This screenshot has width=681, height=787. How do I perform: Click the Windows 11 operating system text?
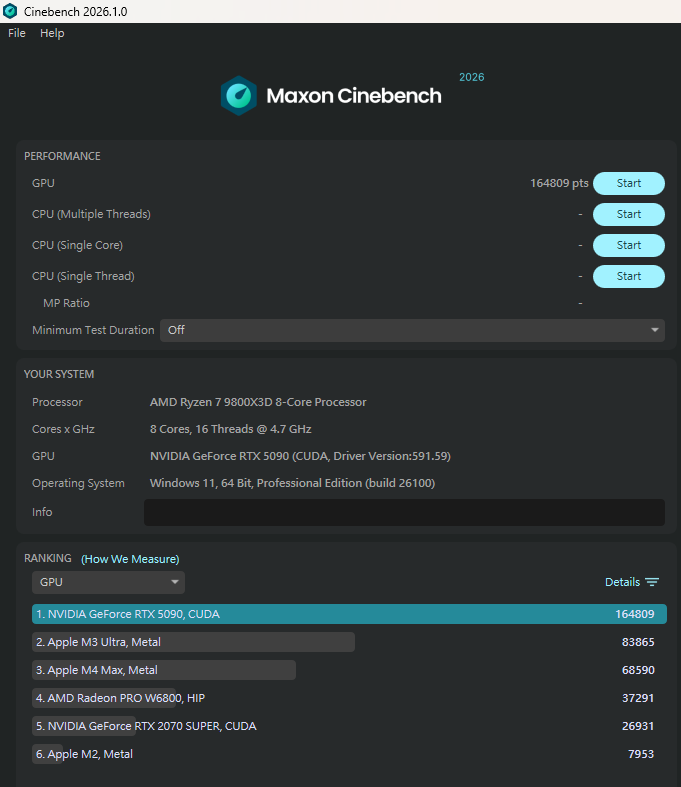pos(292,483)
